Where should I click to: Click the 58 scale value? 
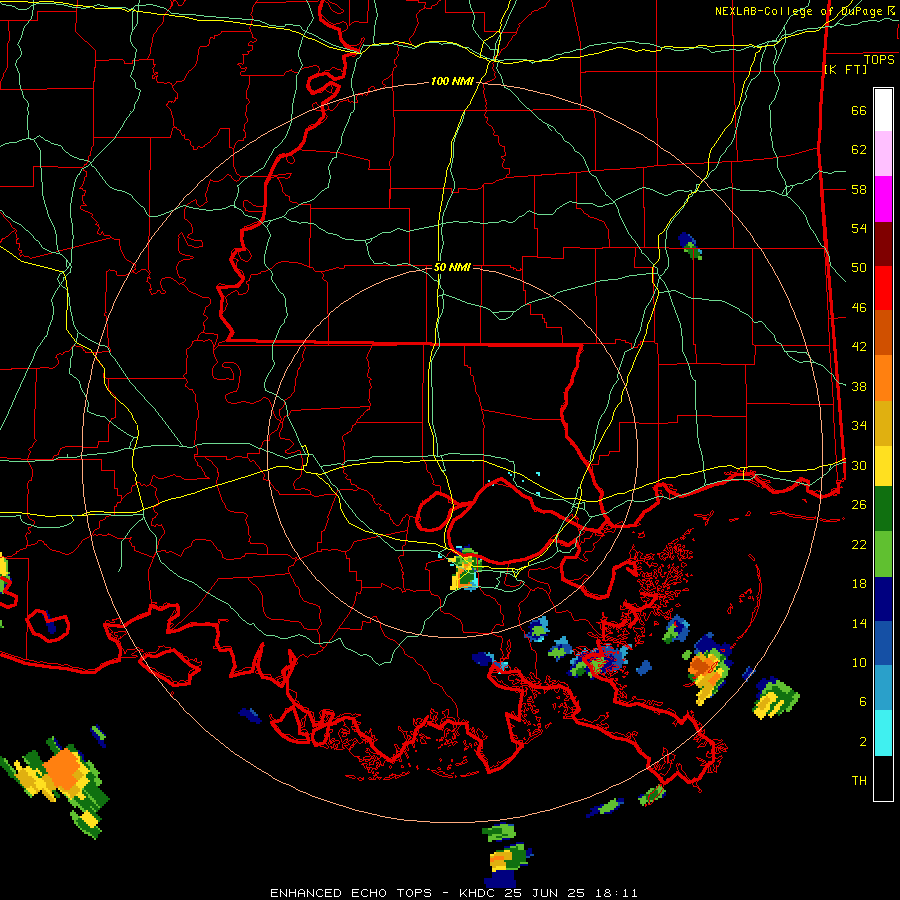[859, 189]
